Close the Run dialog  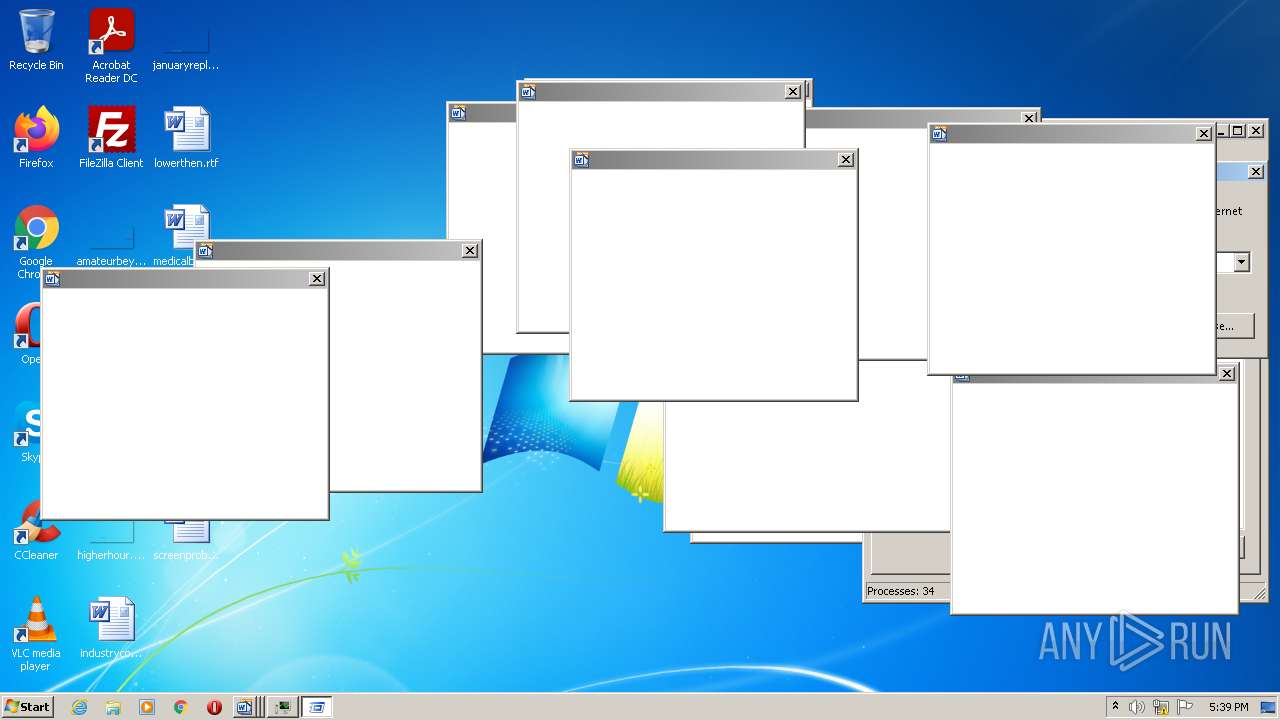click(1256, 172)
